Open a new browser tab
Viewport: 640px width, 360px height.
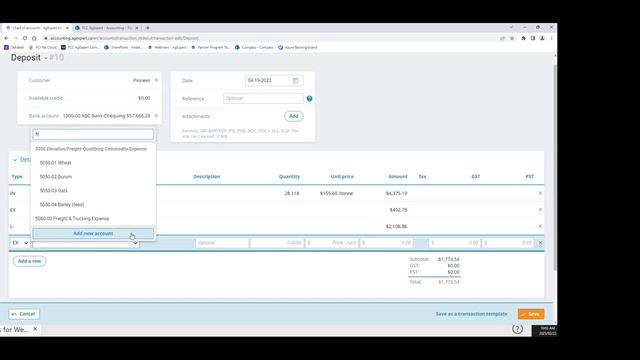click(x=148, y=28)
